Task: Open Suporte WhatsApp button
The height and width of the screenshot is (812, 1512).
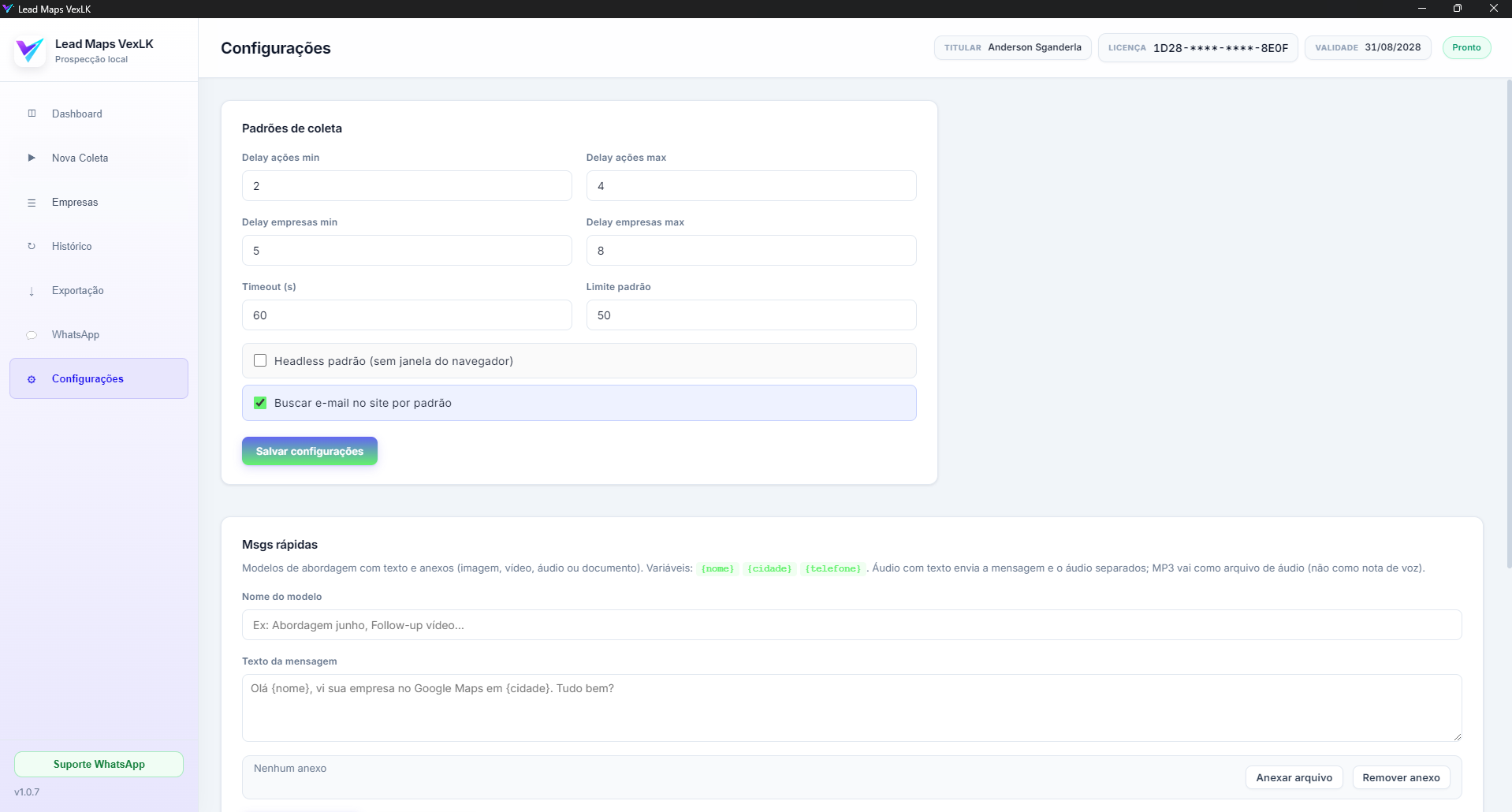Action: (x=99, y=764)
